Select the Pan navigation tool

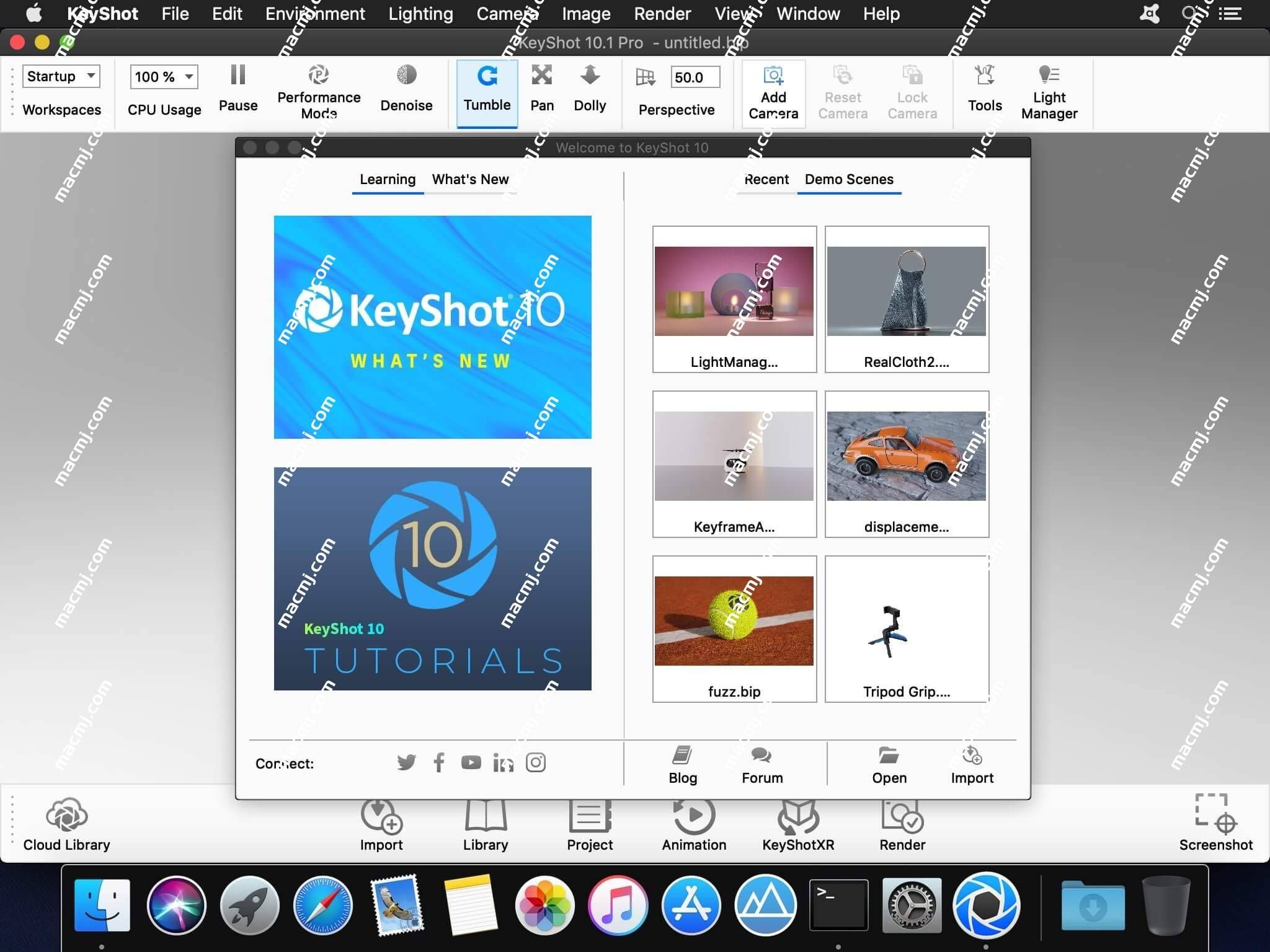click(x=542, y=90)
